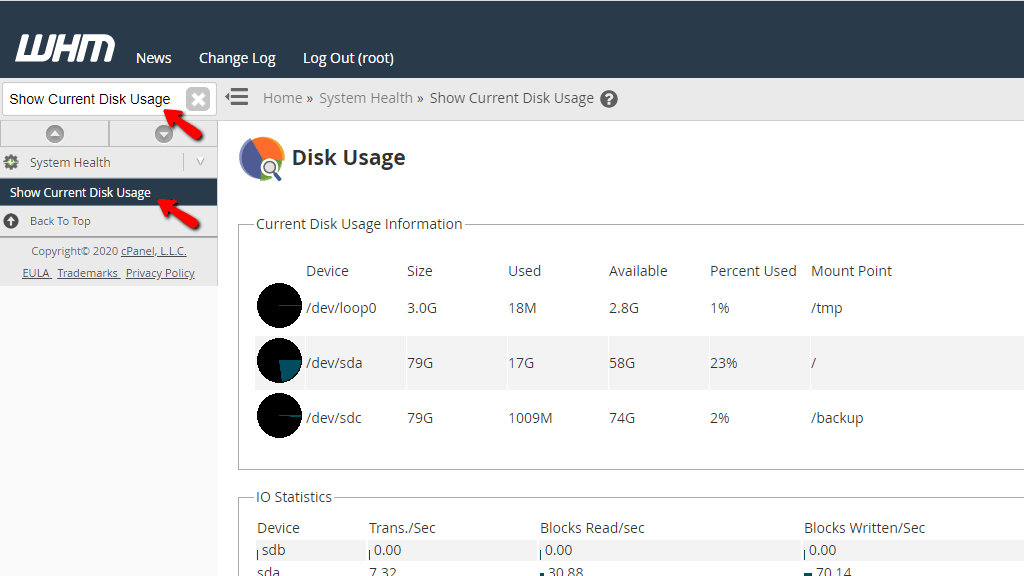Click the Back To Top link

(x=60, y=221)
